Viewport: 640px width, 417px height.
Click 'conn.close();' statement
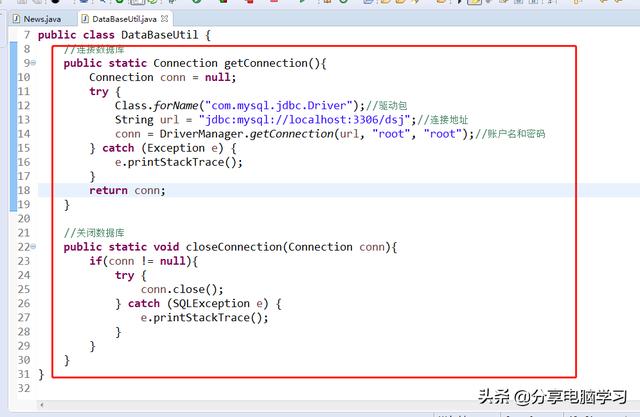click(x=182, y=289)
